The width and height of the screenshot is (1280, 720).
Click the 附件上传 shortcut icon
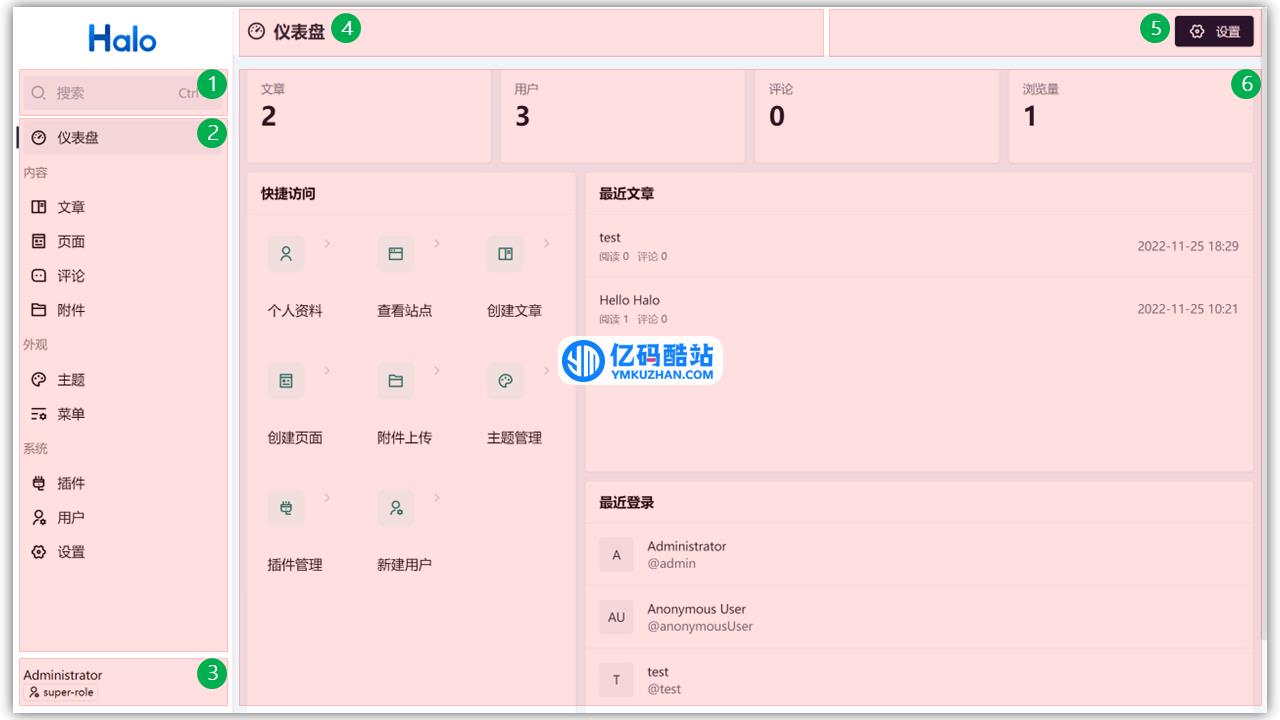pyautogui.click(x=396, y=381)
